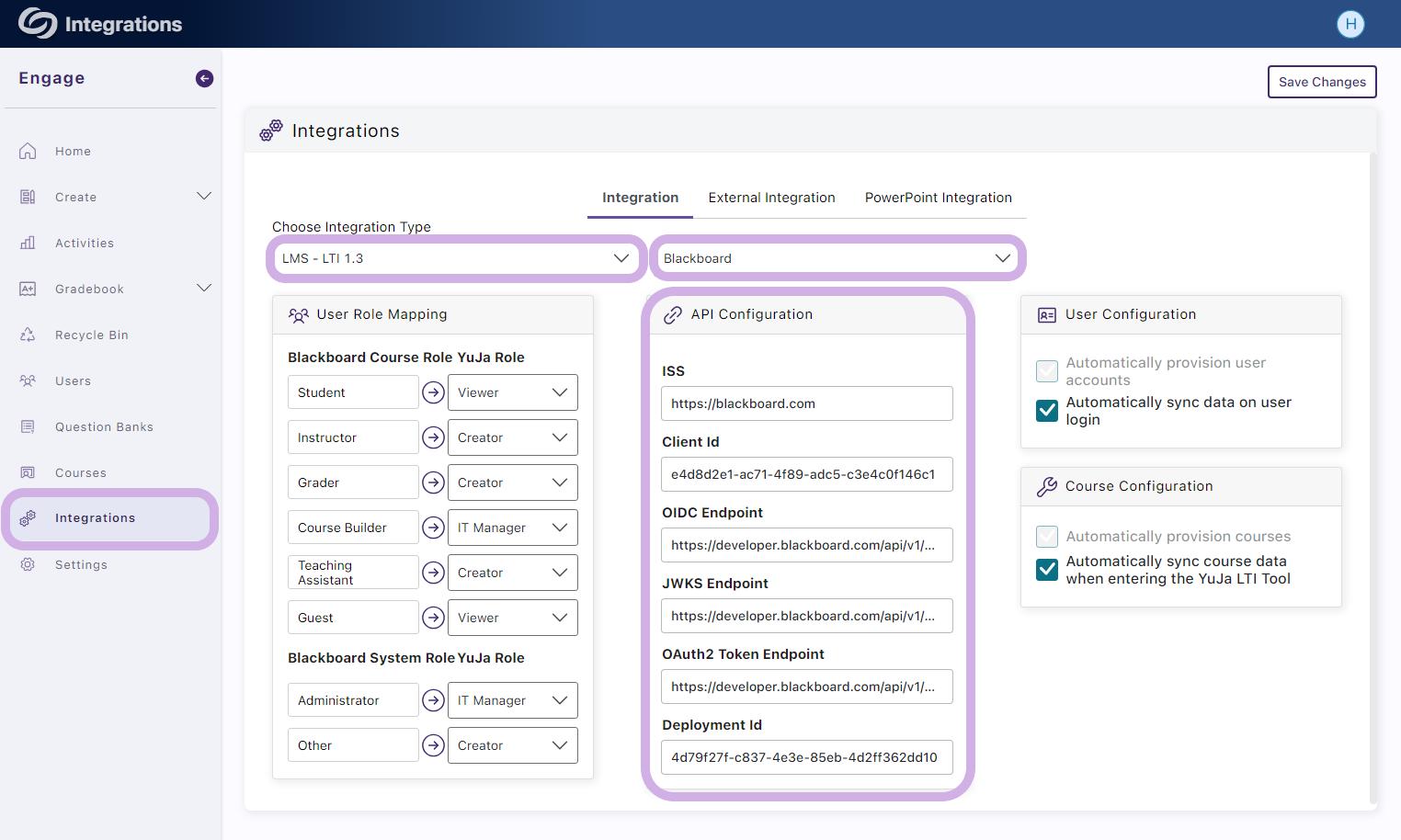The height and width of the screenshot is (840, 1401).
Task: Click the ISS input field
Action: point(807,403)
